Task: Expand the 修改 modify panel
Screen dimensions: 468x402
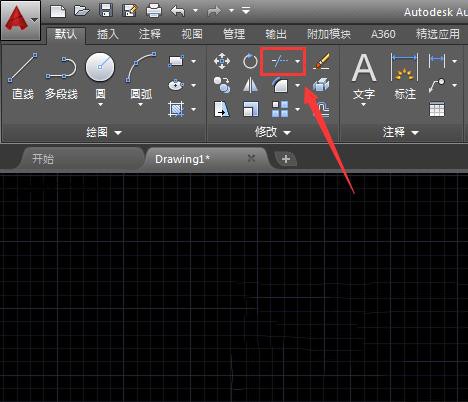Action: 273,133
